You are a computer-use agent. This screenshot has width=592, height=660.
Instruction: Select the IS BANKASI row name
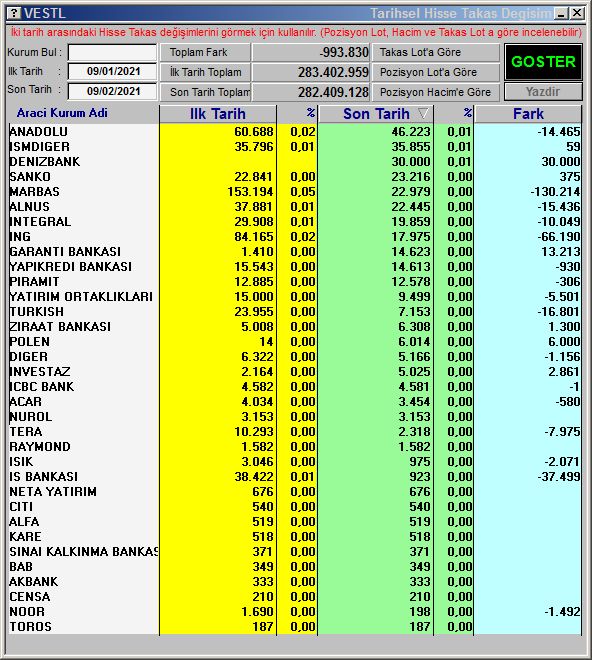pos(43,477)
